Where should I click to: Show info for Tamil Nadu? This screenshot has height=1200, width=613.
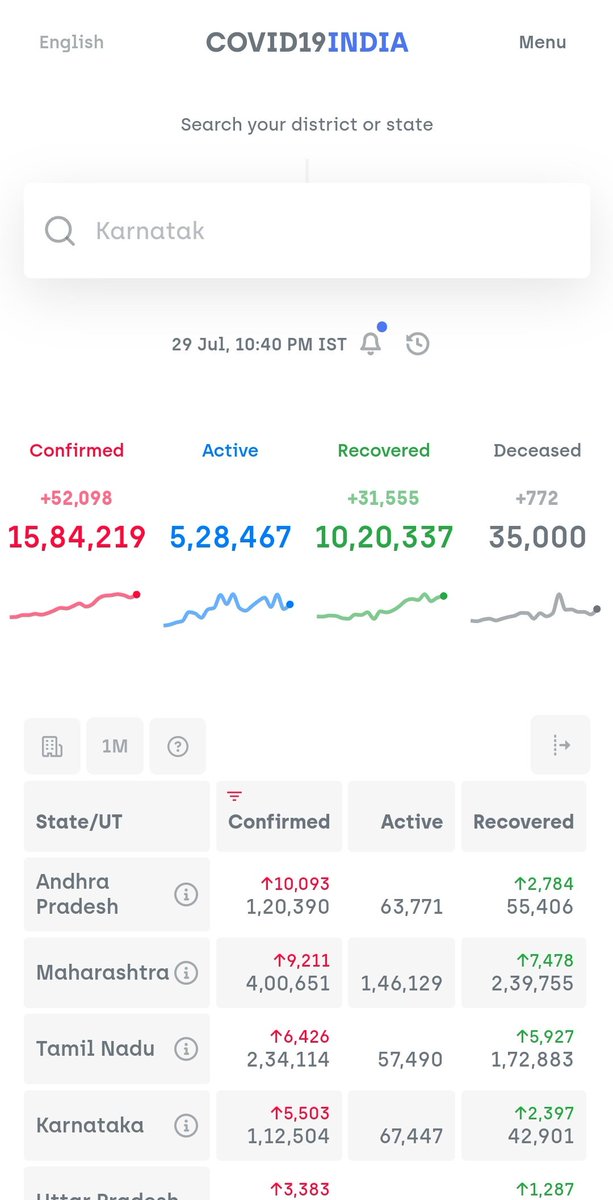pos(186,1049)
